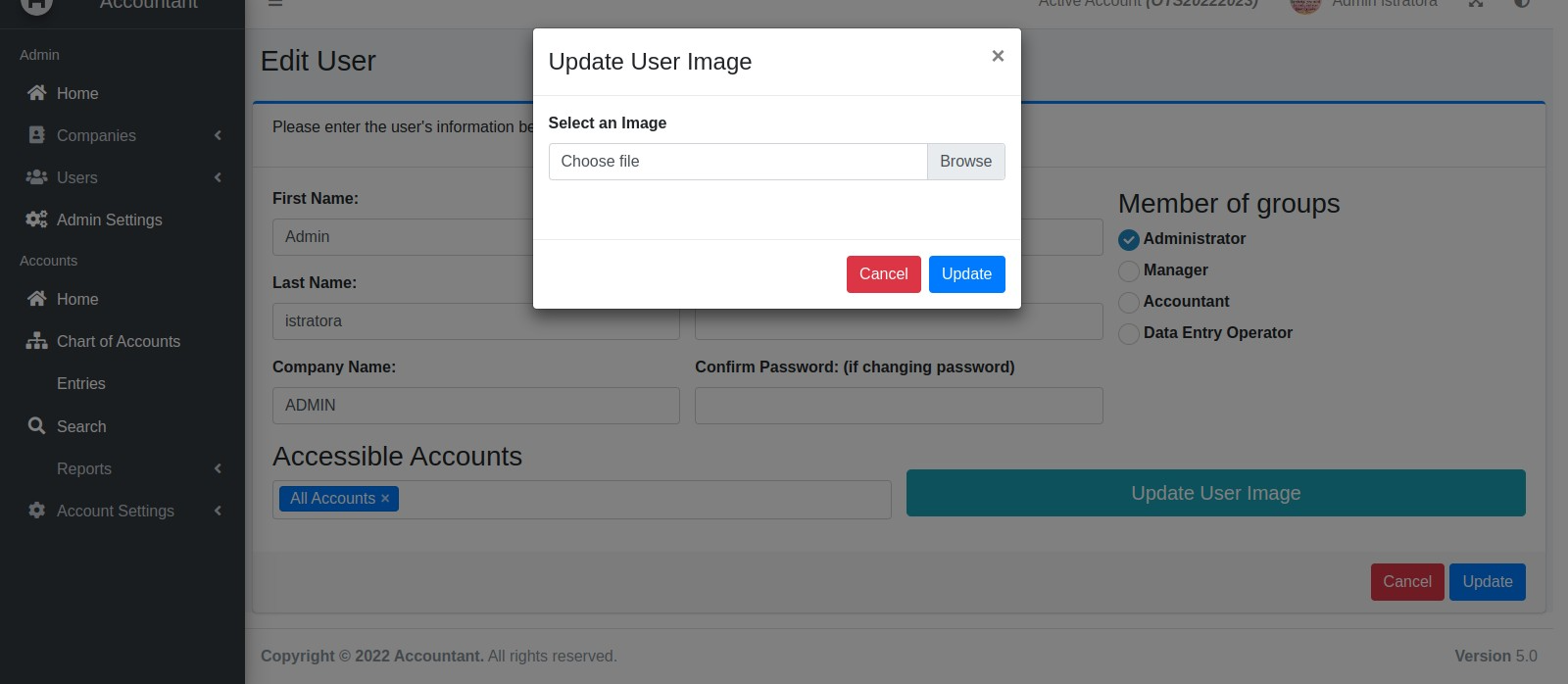Enable the Manager group checkbox

1129,270
